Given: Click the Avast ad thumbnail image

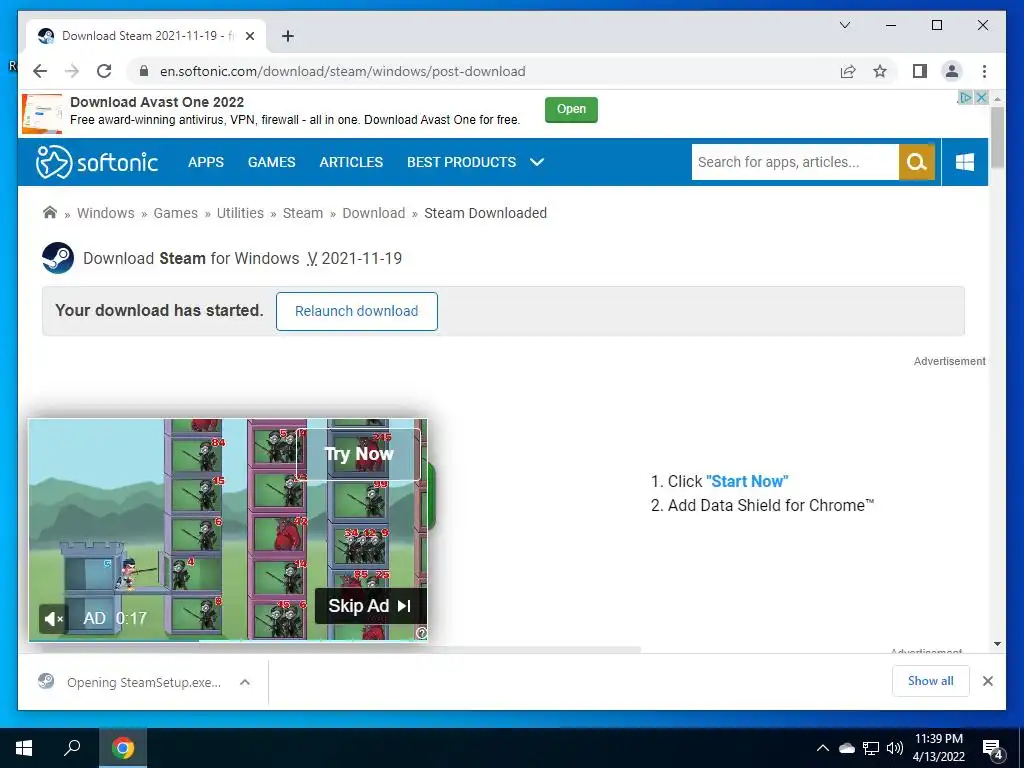Looking at the screenshot, I should (x=42, y=114).
